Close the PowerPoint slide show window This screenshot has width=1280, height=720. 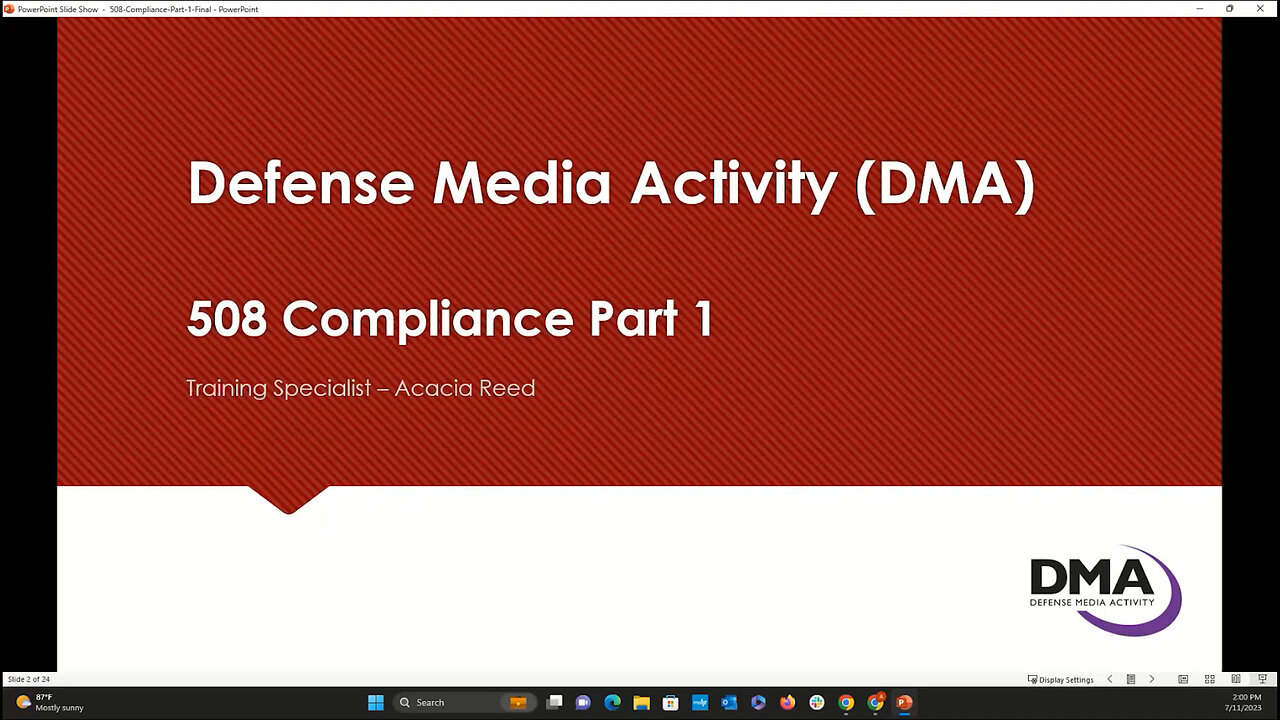pos(1259,9)
